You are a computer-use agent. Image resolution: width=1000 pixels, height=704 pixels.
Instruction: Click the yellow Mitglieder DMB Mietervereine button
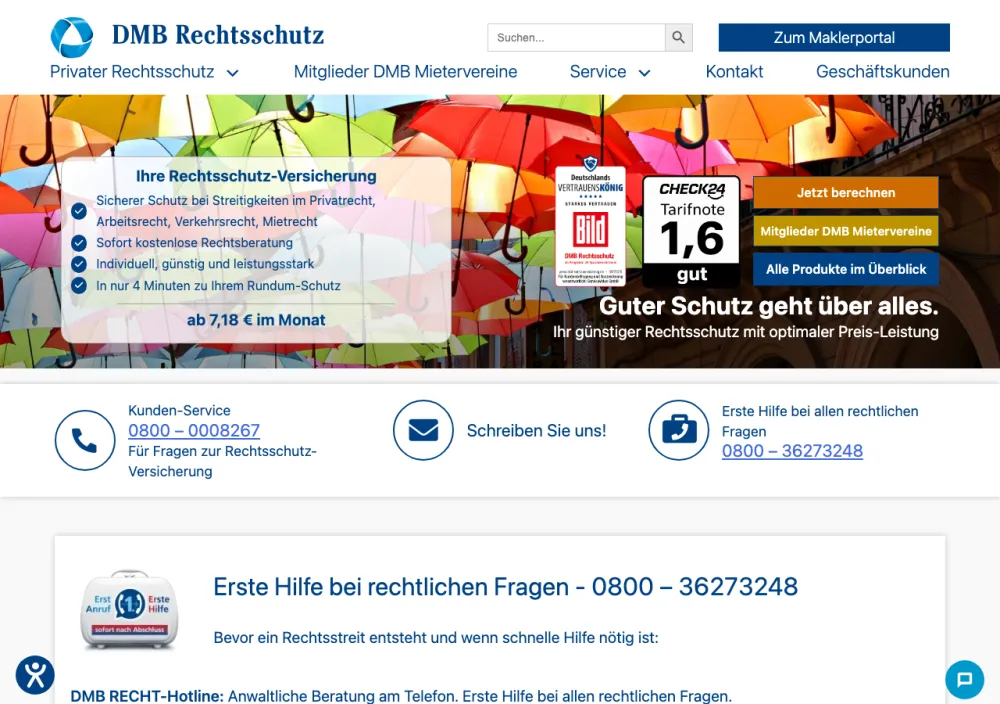point(846,231)
